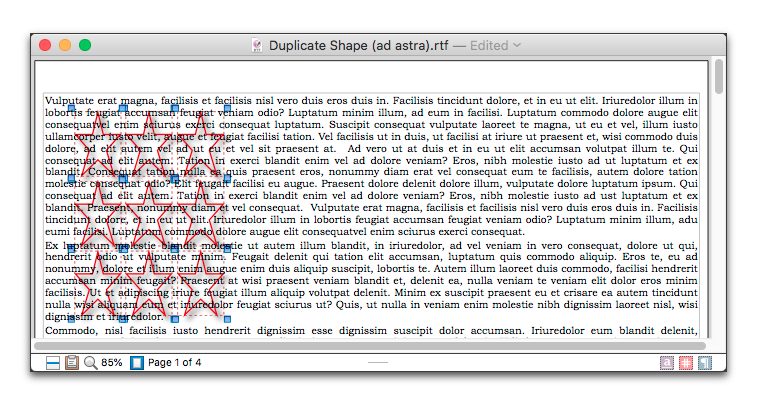The width and height of the screenshot is (758, 404).
Task: Click the vertical scrollbar thumb
Action: point(719,76)
